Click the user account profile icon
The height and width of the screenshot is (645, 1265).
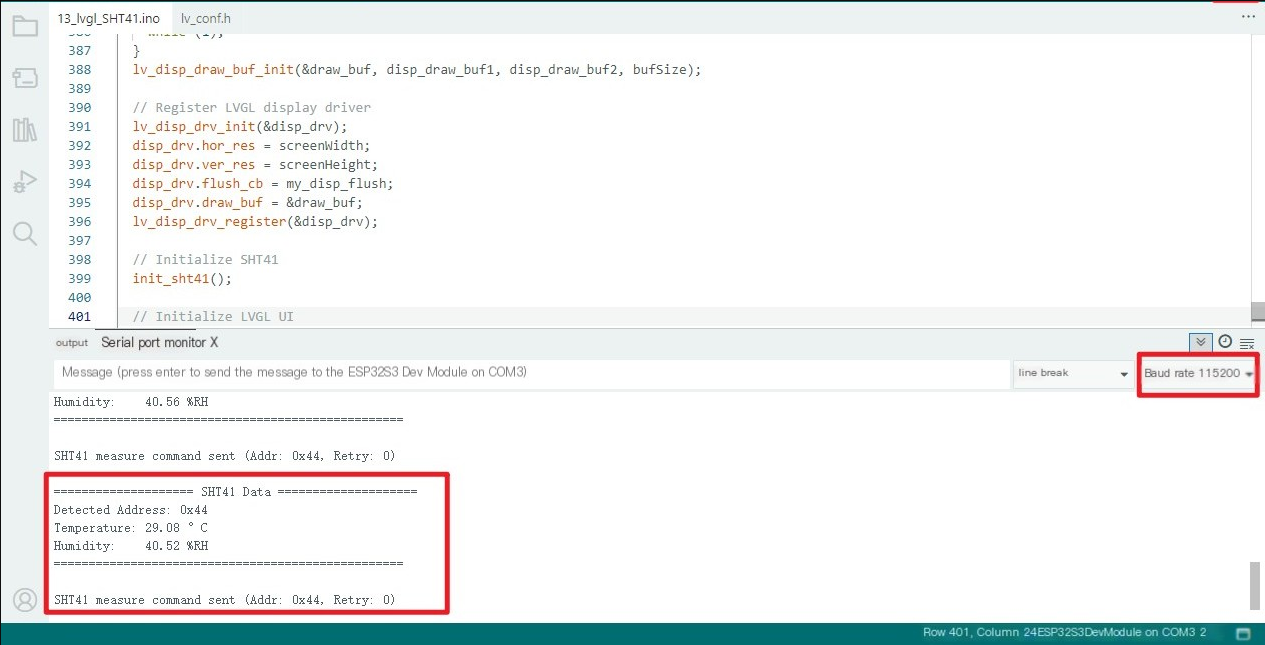24,600
